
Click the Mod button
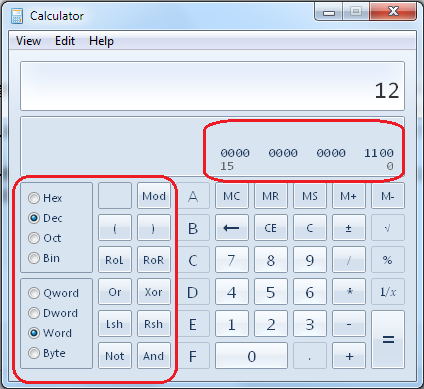point(154,196)
